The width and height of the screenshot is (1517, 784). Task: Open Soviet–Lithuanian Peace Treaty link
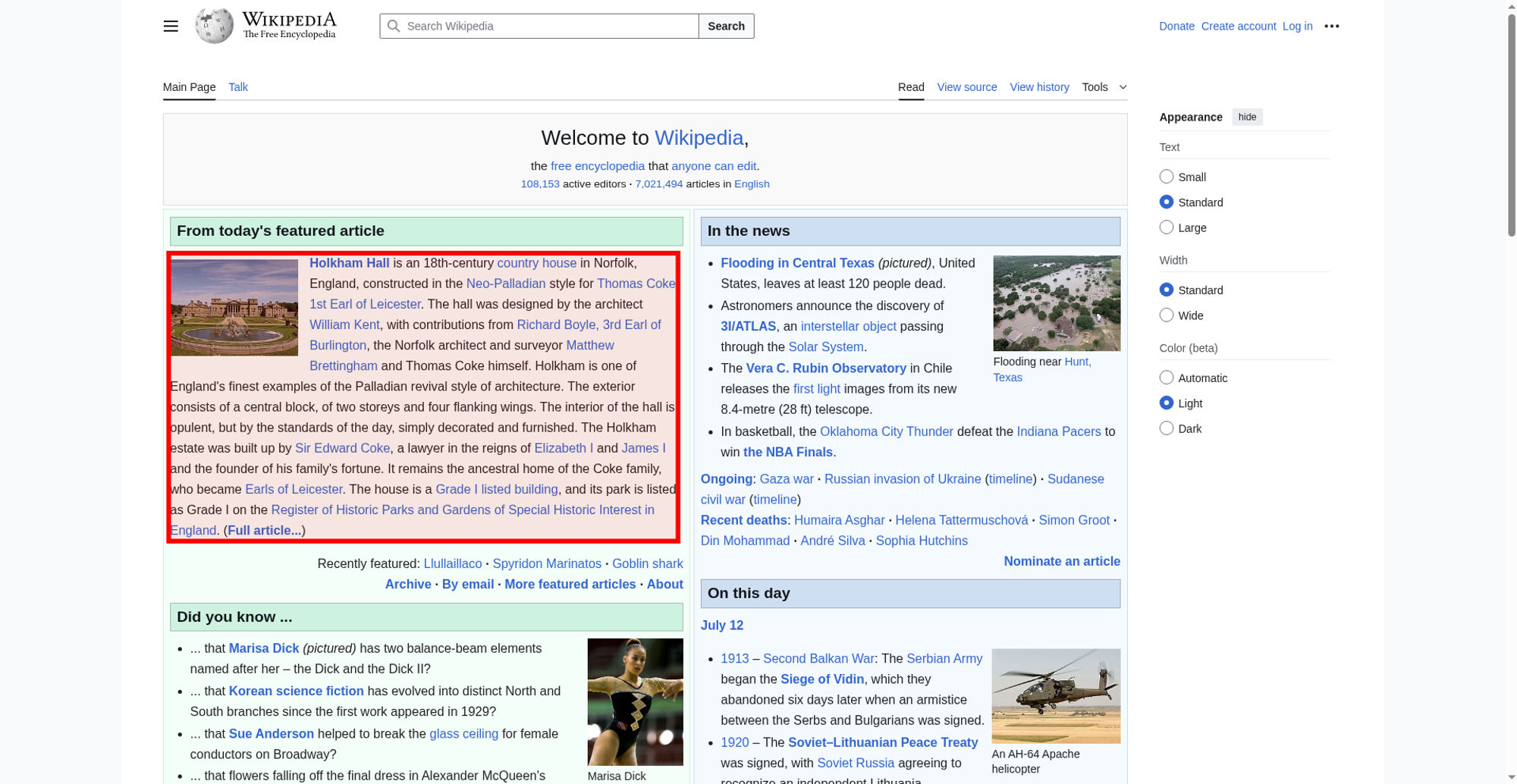883,742
